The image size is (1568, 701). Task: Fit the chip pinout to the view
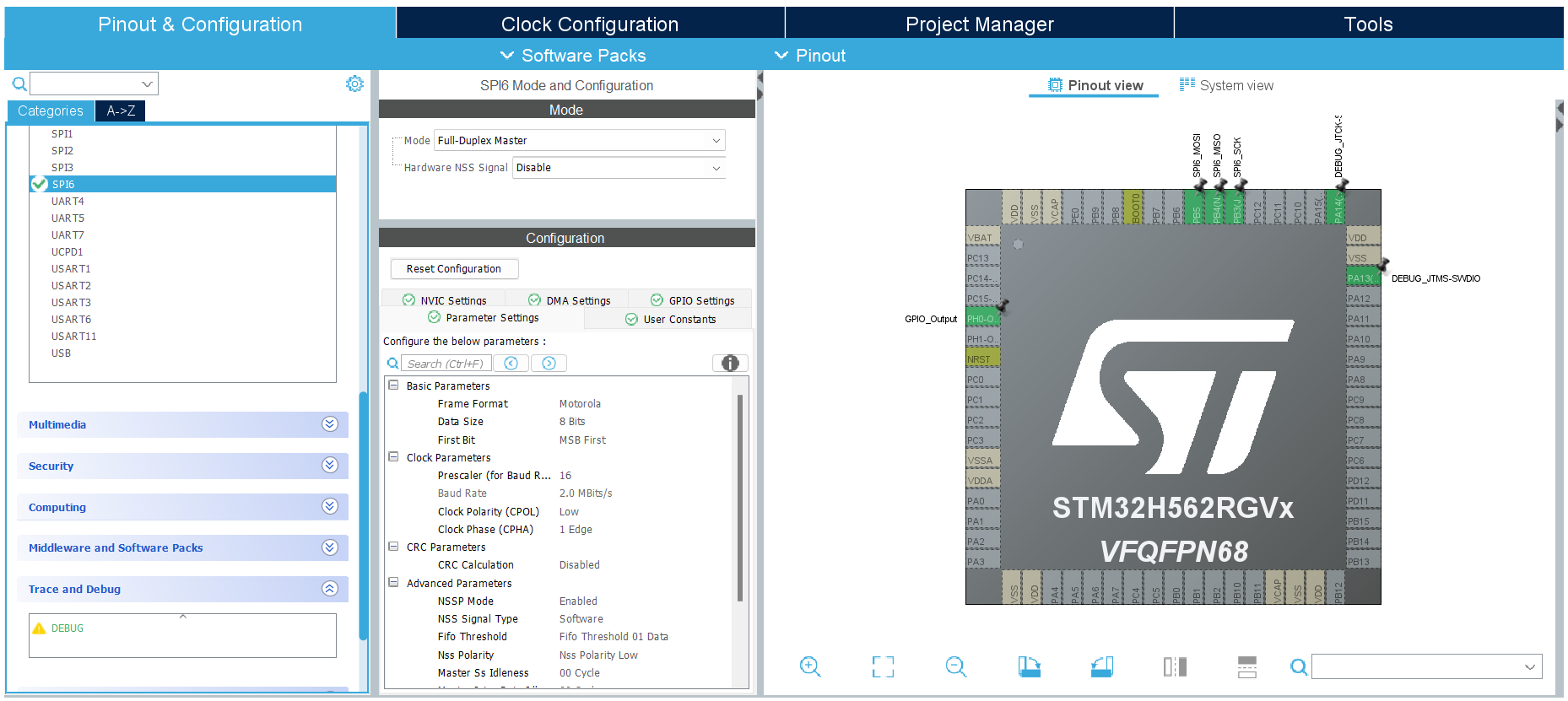pyautogui.click(x=883, y=666)
